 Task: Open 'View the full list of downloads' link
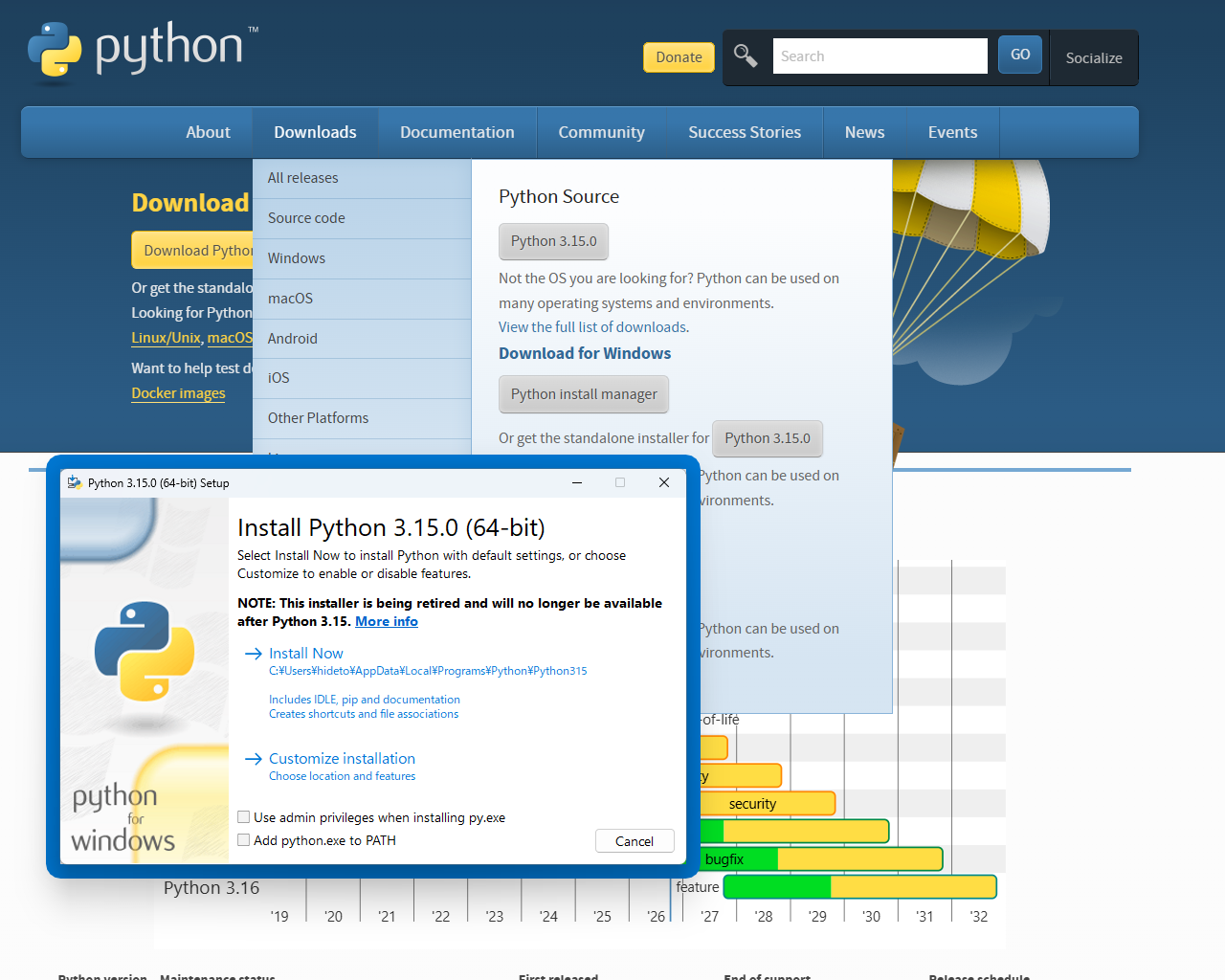[593, 327]
